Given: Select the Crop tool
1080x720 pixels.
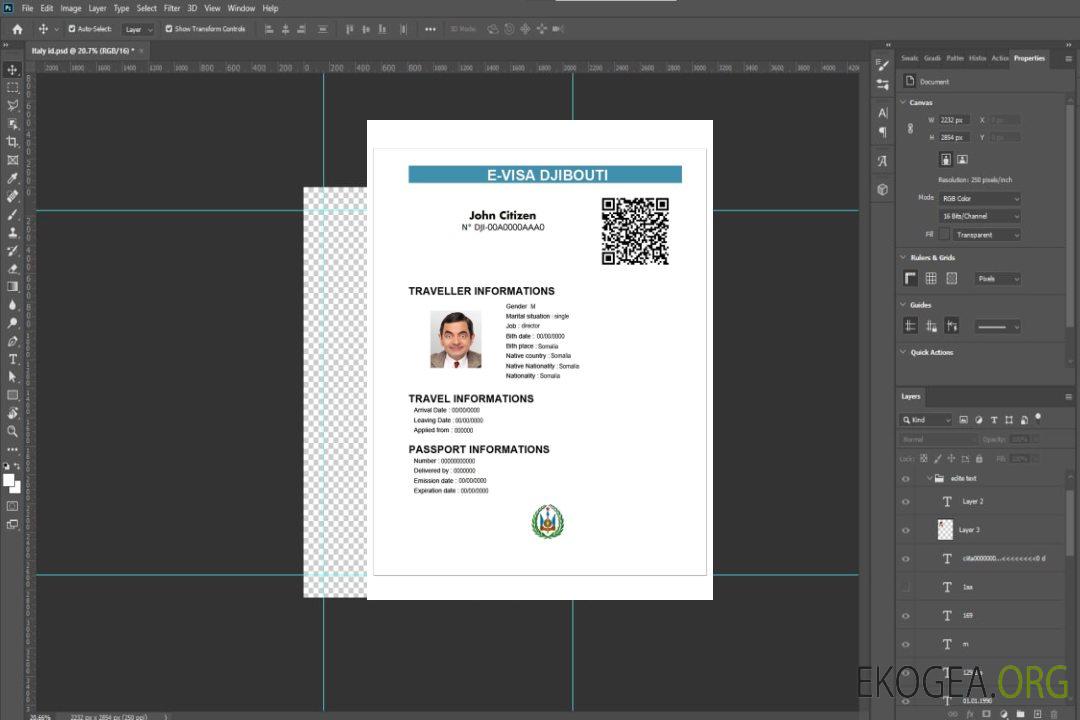Looking at the screenshot, I should coord(12,142).
